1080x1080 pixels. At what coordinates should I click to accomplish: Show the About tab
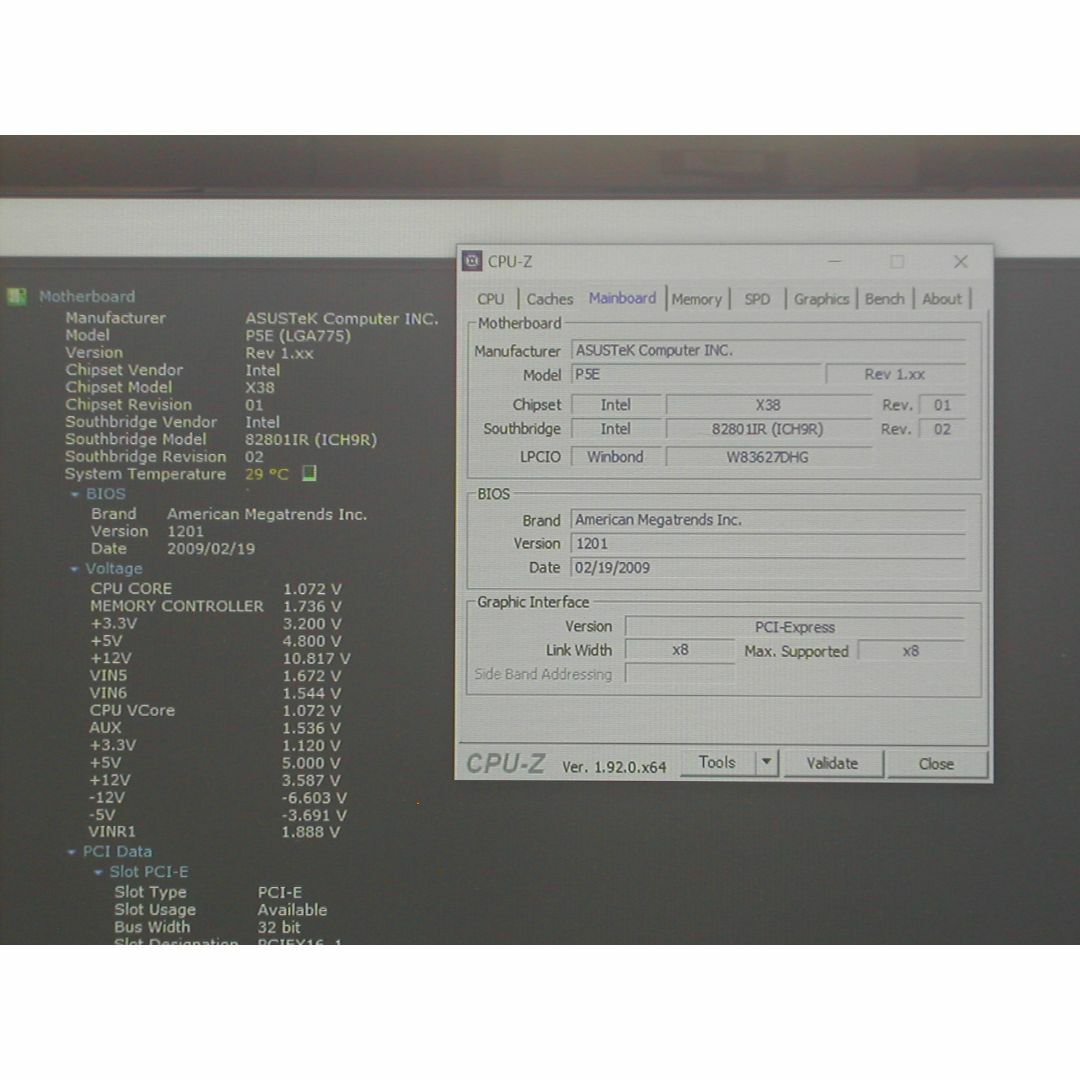(x=942, y=299)
